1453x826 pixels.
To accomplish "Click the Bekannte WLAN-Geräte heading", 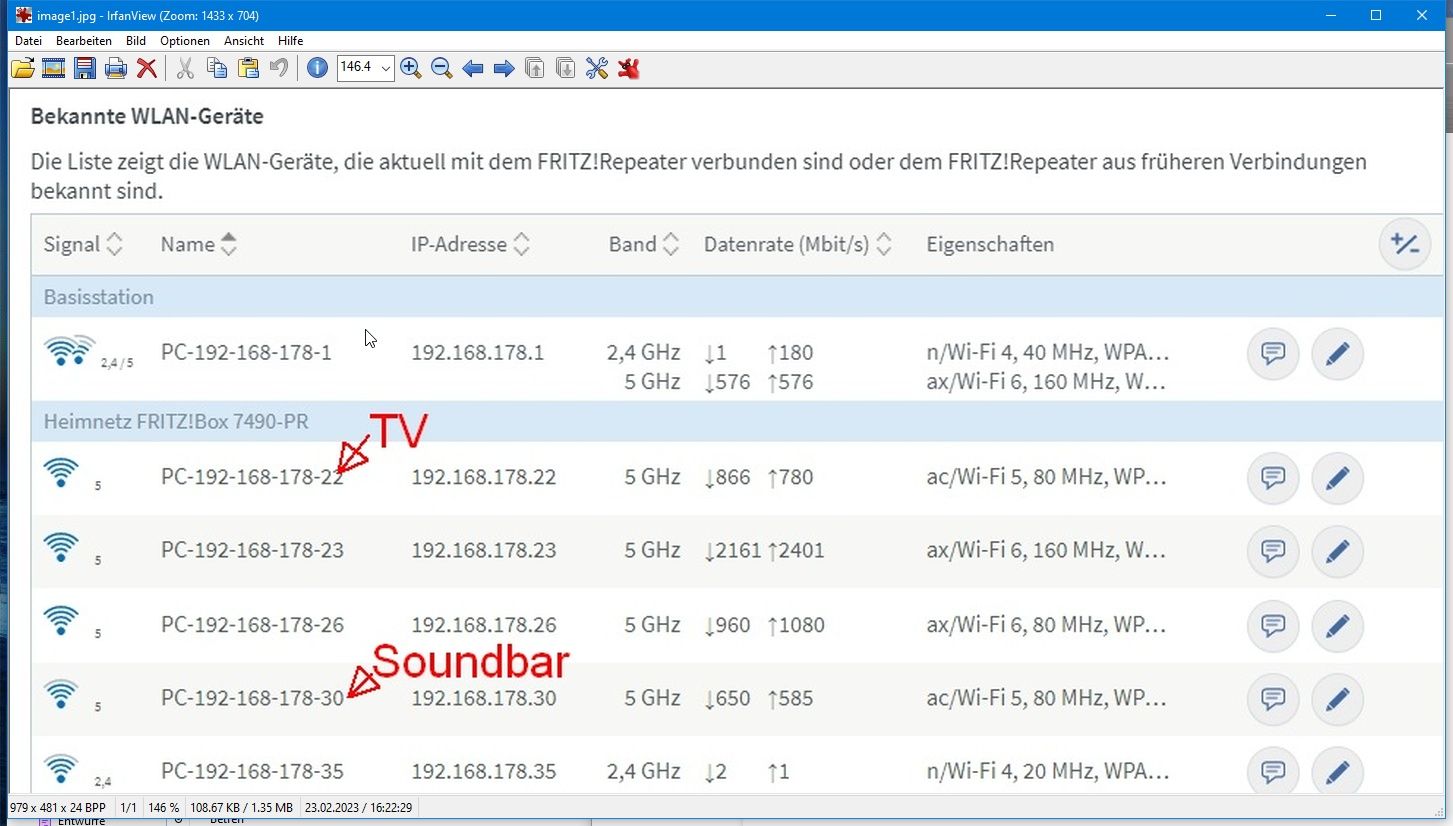I will coord(147,116).
